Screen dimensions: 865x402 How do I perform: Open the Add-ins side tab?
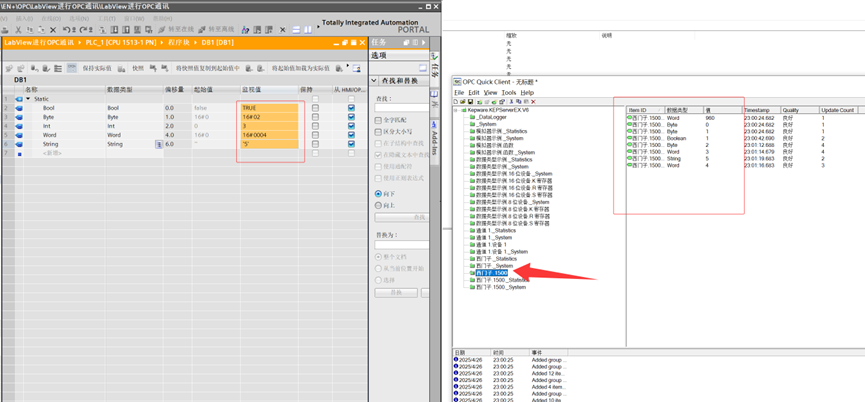435,143
